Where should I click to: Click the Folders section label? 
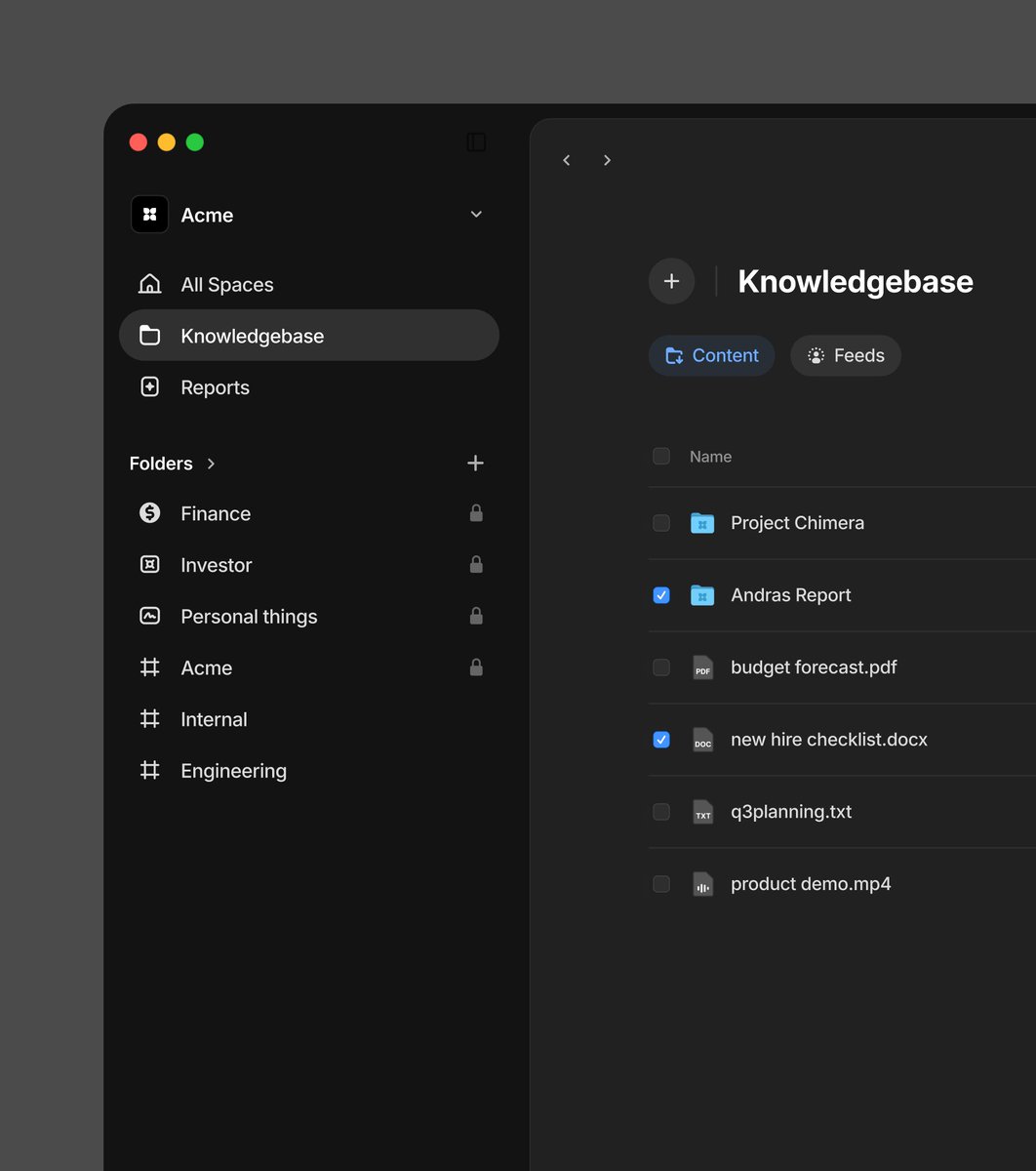click(x=161, y=464)
